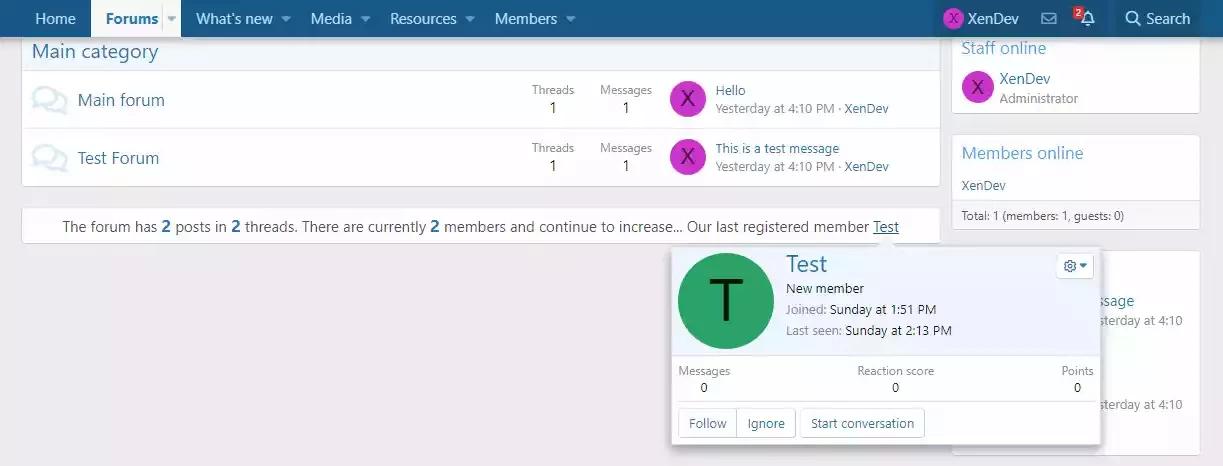Expand the Members dropdown arrow

point(571,19)
